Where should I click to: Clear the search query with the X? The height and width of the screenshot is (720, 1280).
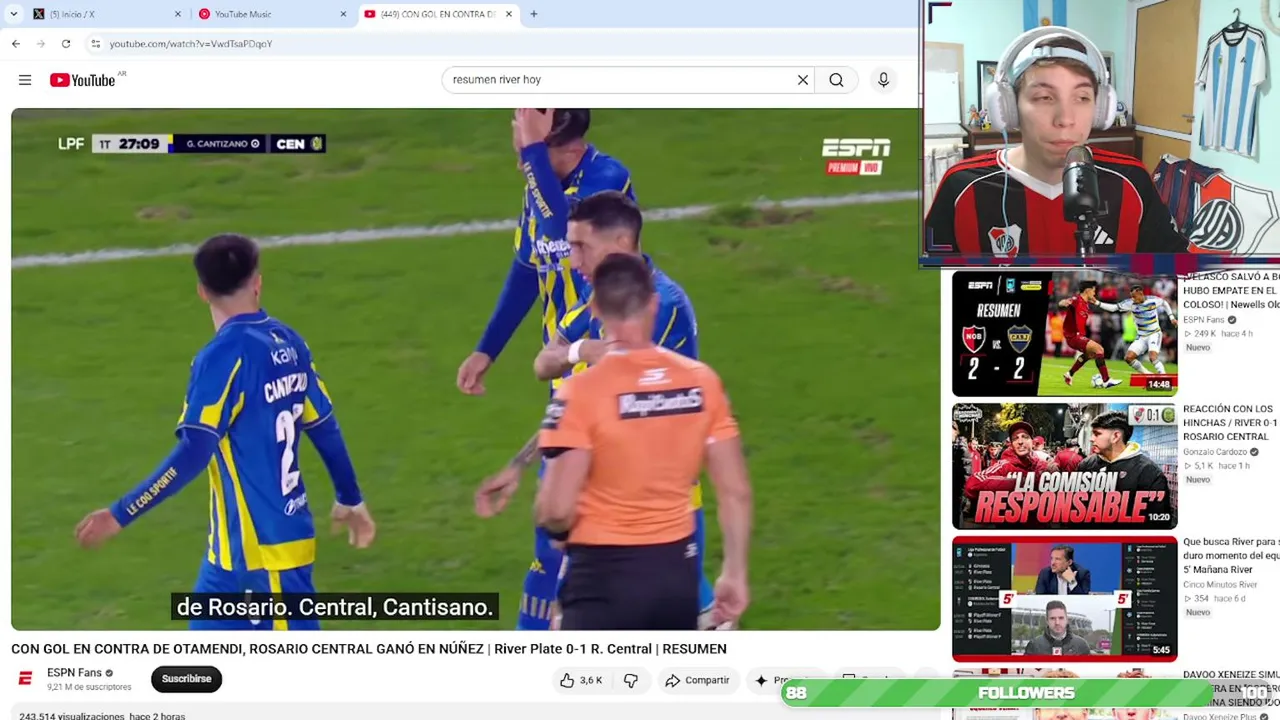pos(803,80)
